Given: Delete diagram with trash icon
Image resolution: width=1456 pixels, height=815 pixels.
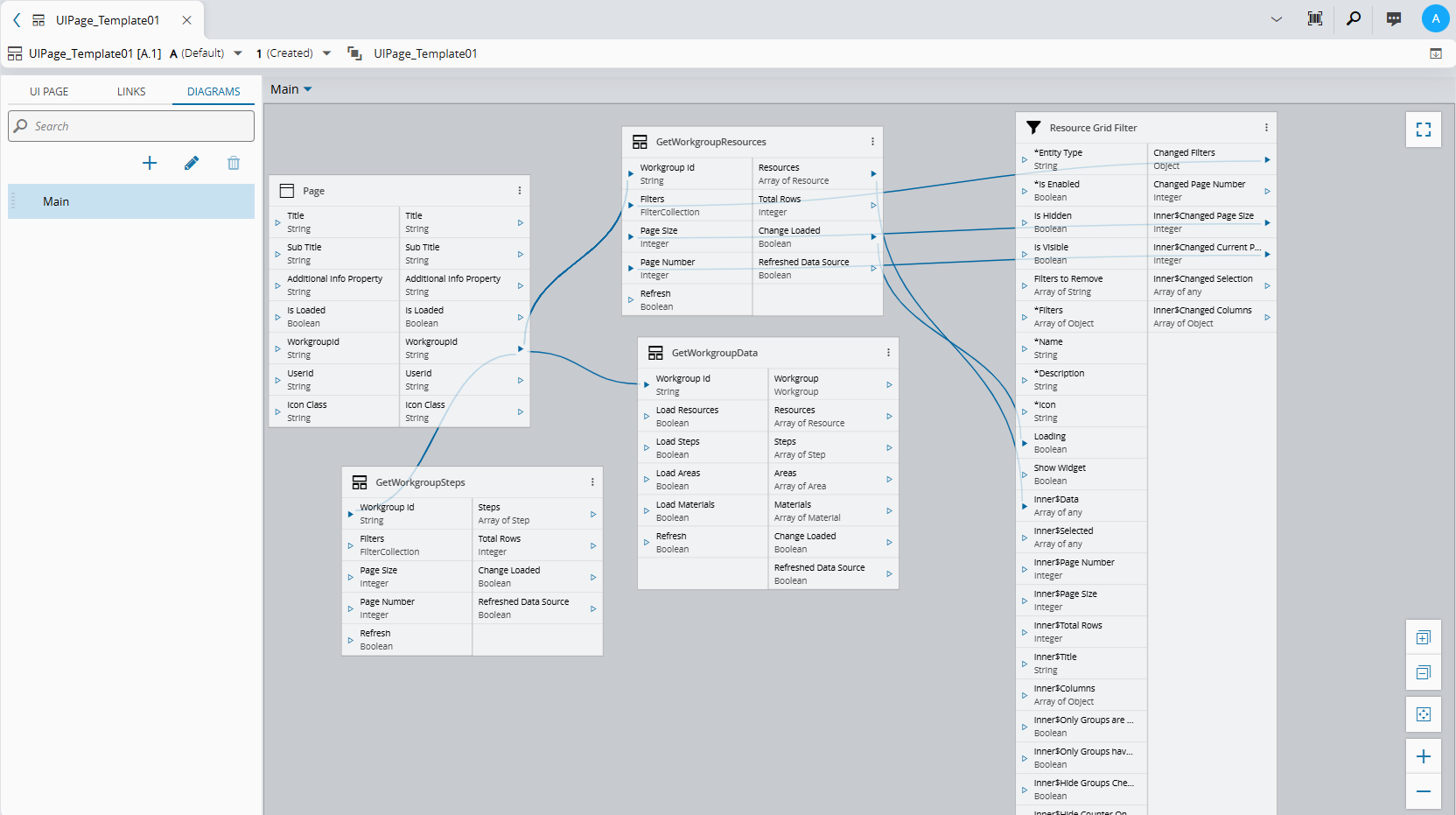Looking at the screenshot, I should click(x=234, y=163).
